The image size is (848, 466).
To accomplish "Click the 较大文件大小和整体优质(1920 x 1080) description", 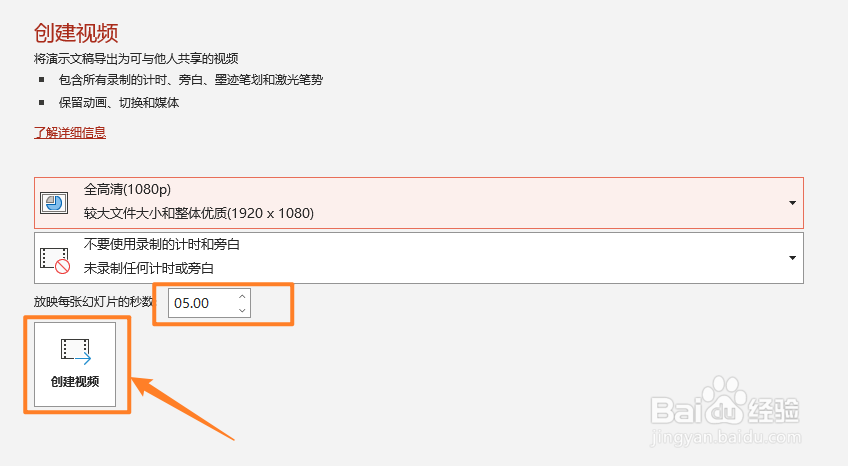I will pyautogui.click(x=198, y=213).
